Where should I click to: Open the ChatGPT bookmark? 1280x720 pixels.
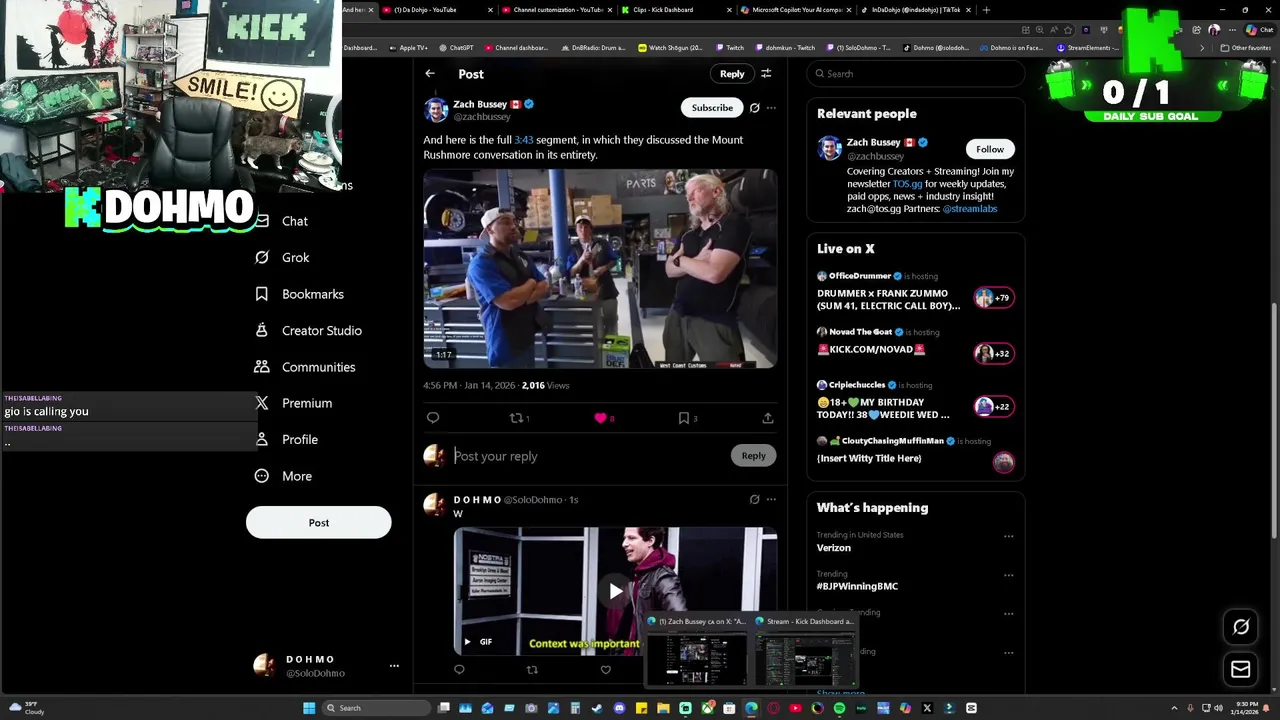click(x=457, y=47)
